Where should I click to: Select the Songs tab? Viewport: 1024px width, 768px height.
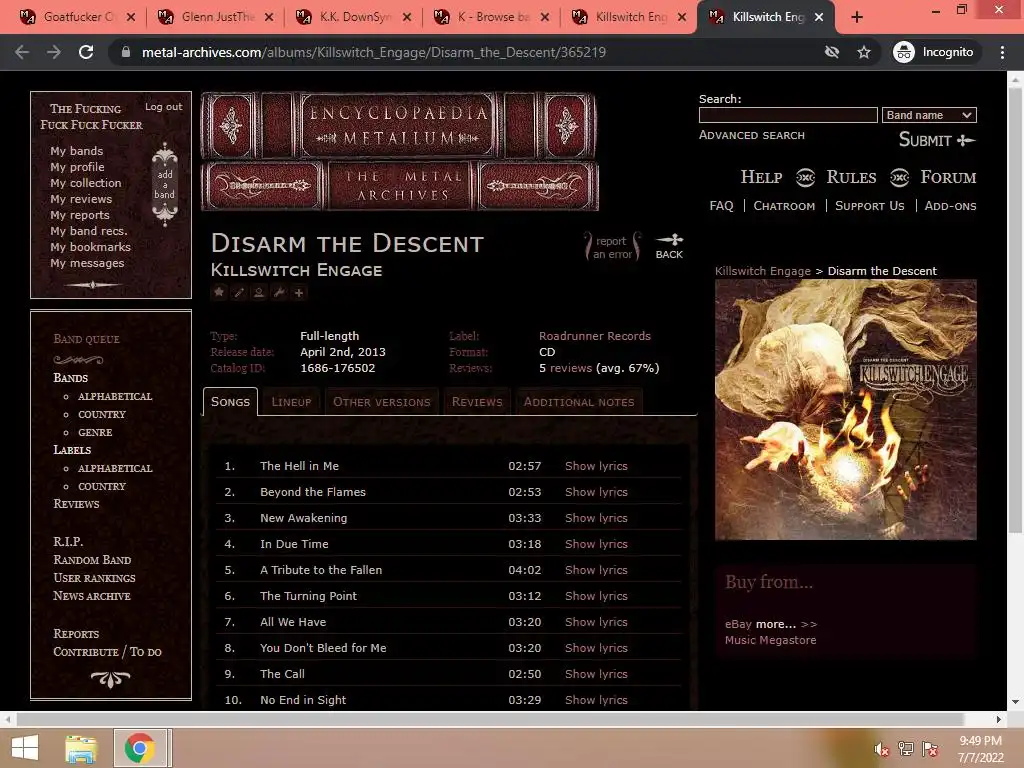pyautogui.click(x=230, y=402)
